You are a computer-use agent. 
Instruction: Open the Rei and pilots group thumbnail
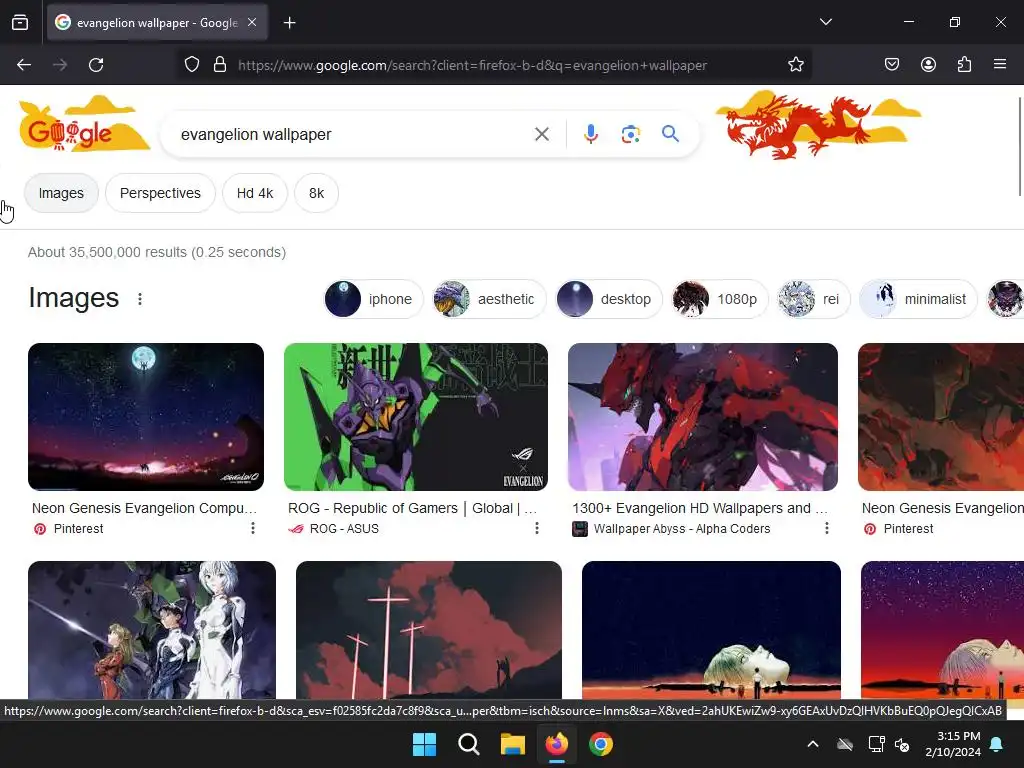click(x=152, y=630)
